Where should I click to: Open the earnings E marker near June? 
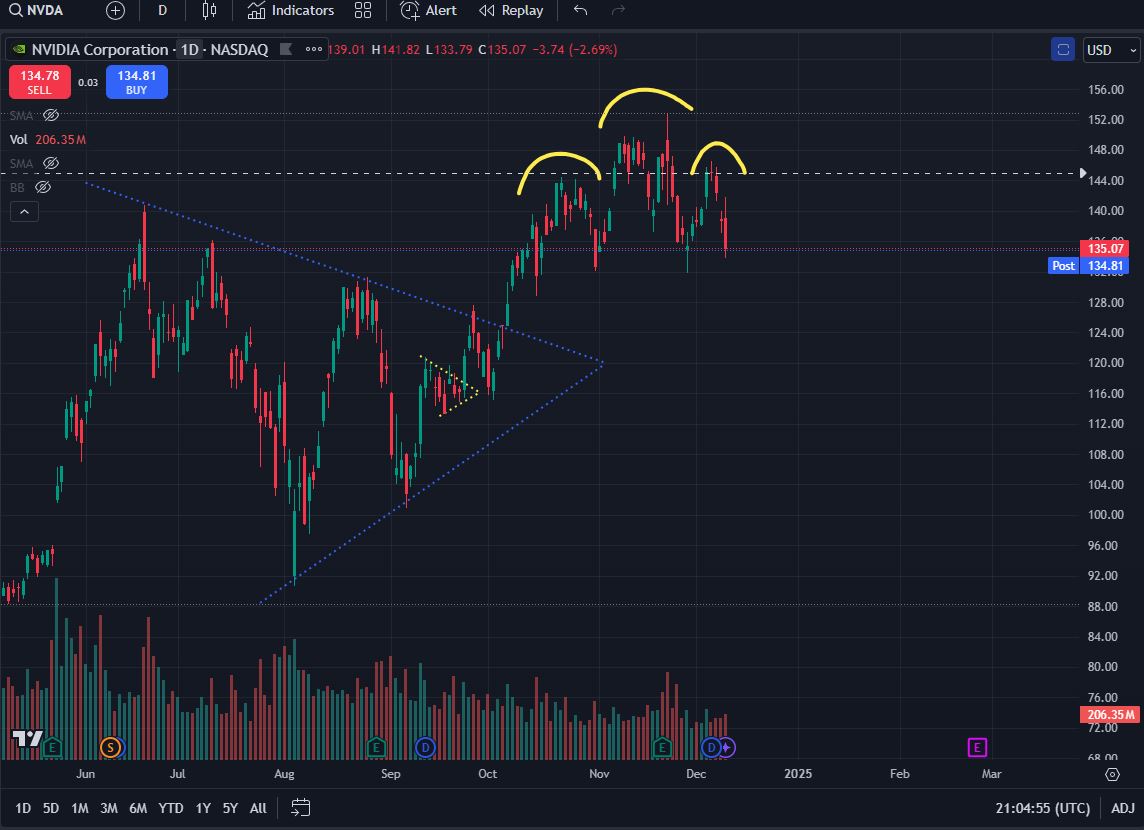[x=52, y=747]
